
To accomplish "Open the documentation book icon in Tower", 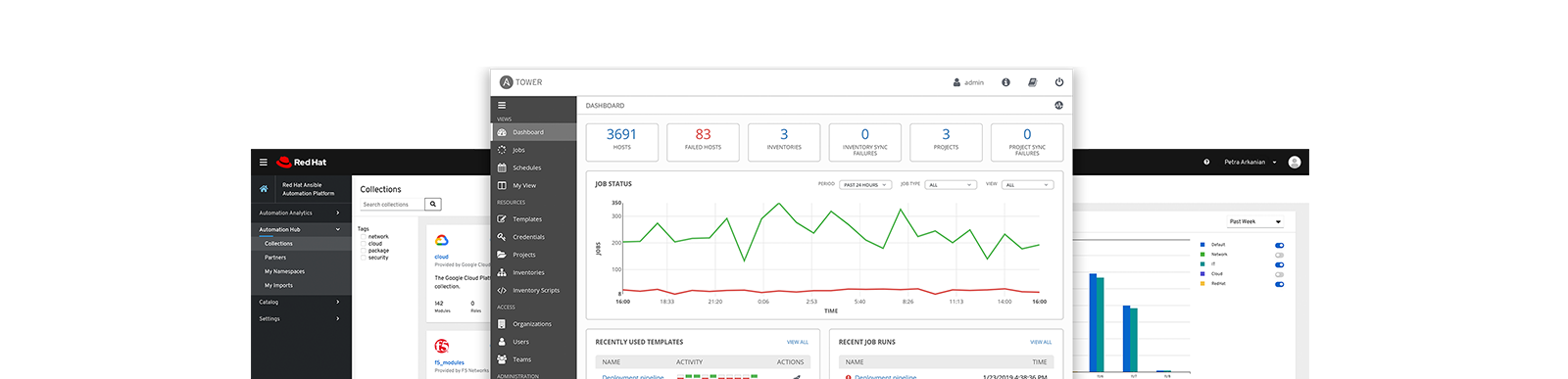I will (1032, 82).
